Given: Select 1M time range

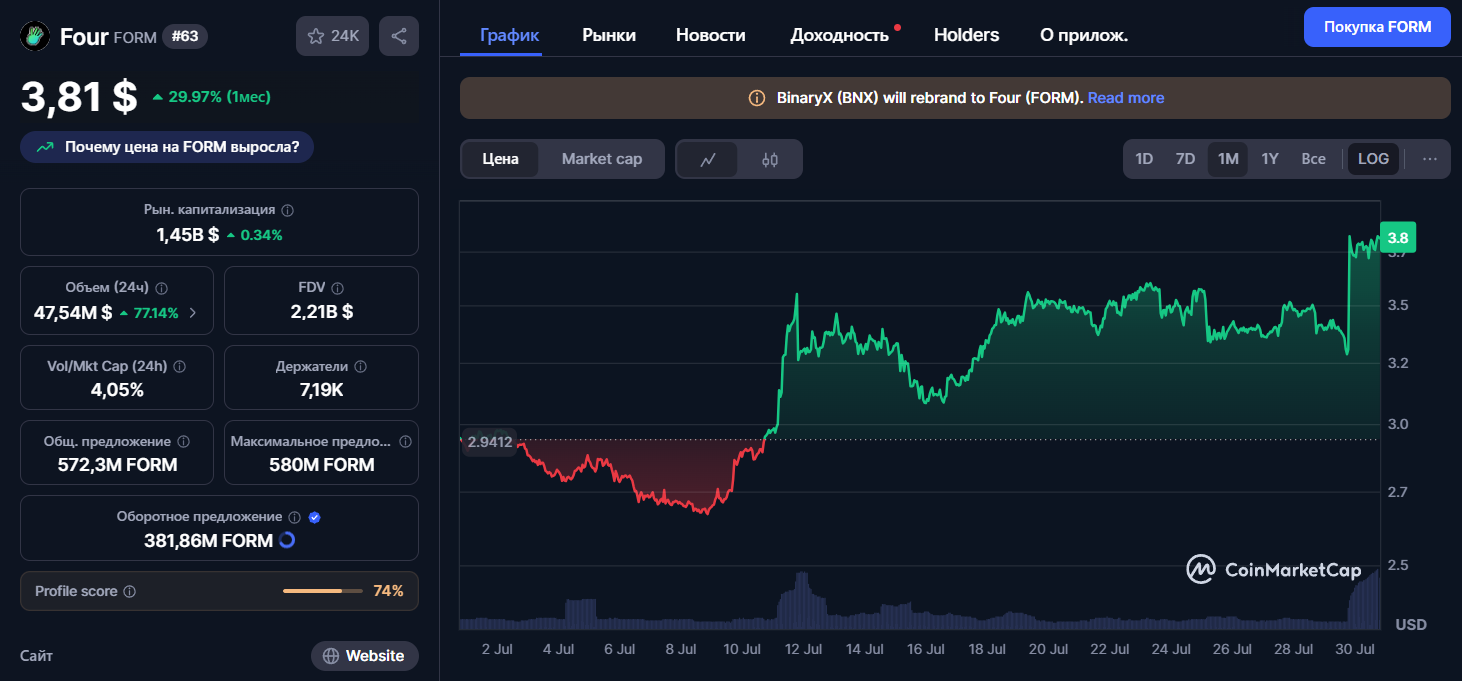Looking at the screenshot, I should [1228, 159].
